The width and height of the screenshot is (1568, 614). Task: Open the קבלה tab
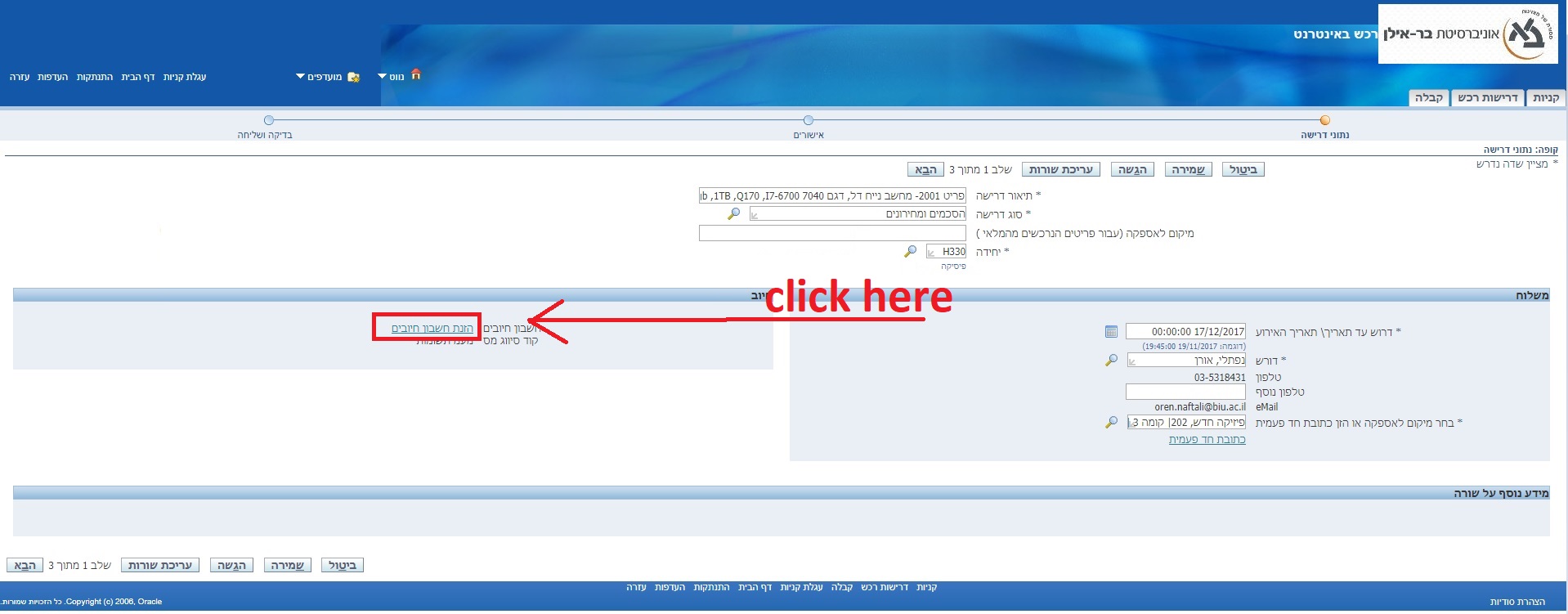pos(1428,98)
